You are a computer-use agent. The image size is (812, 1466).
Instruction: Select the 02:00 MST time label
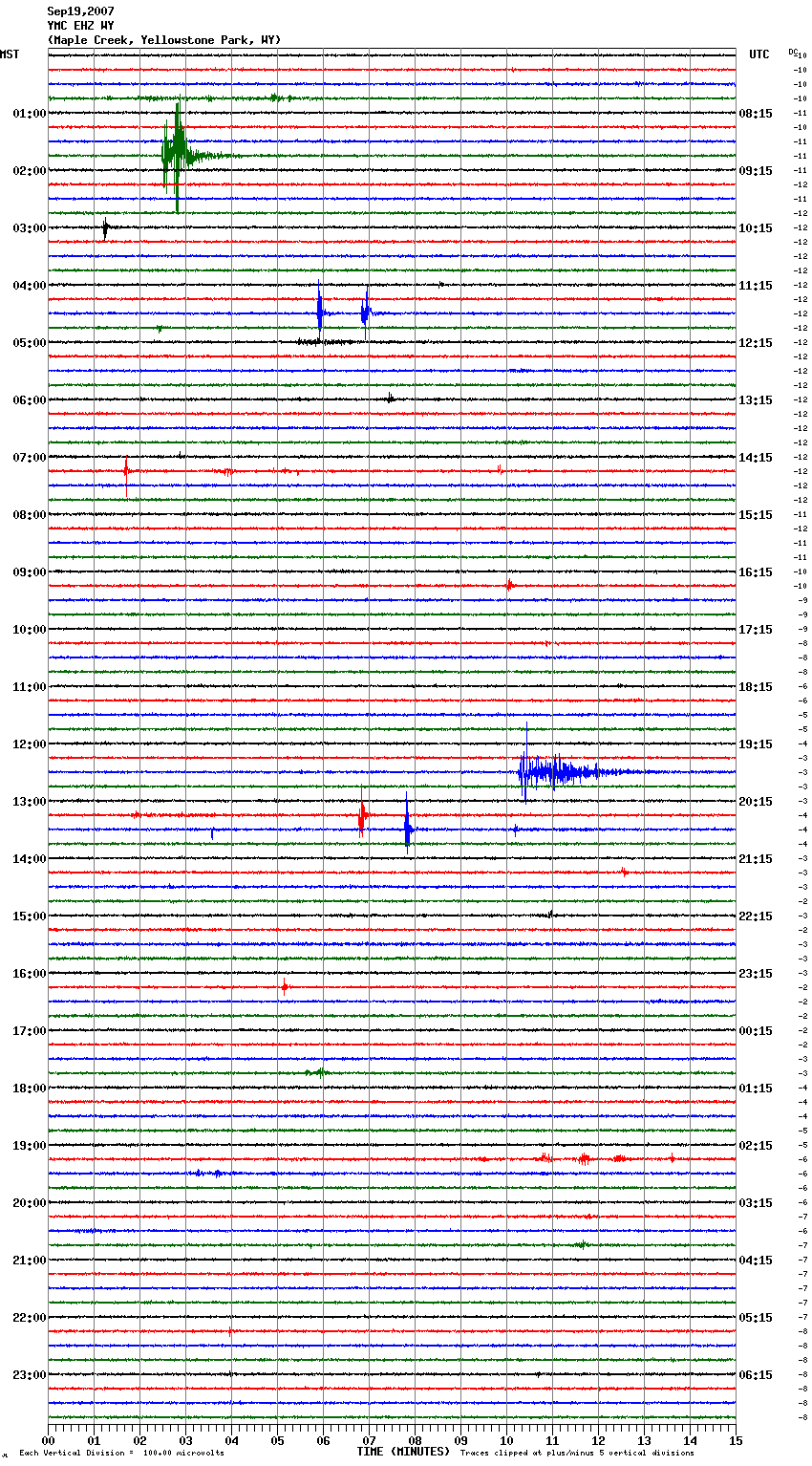(x=30, y=171)
